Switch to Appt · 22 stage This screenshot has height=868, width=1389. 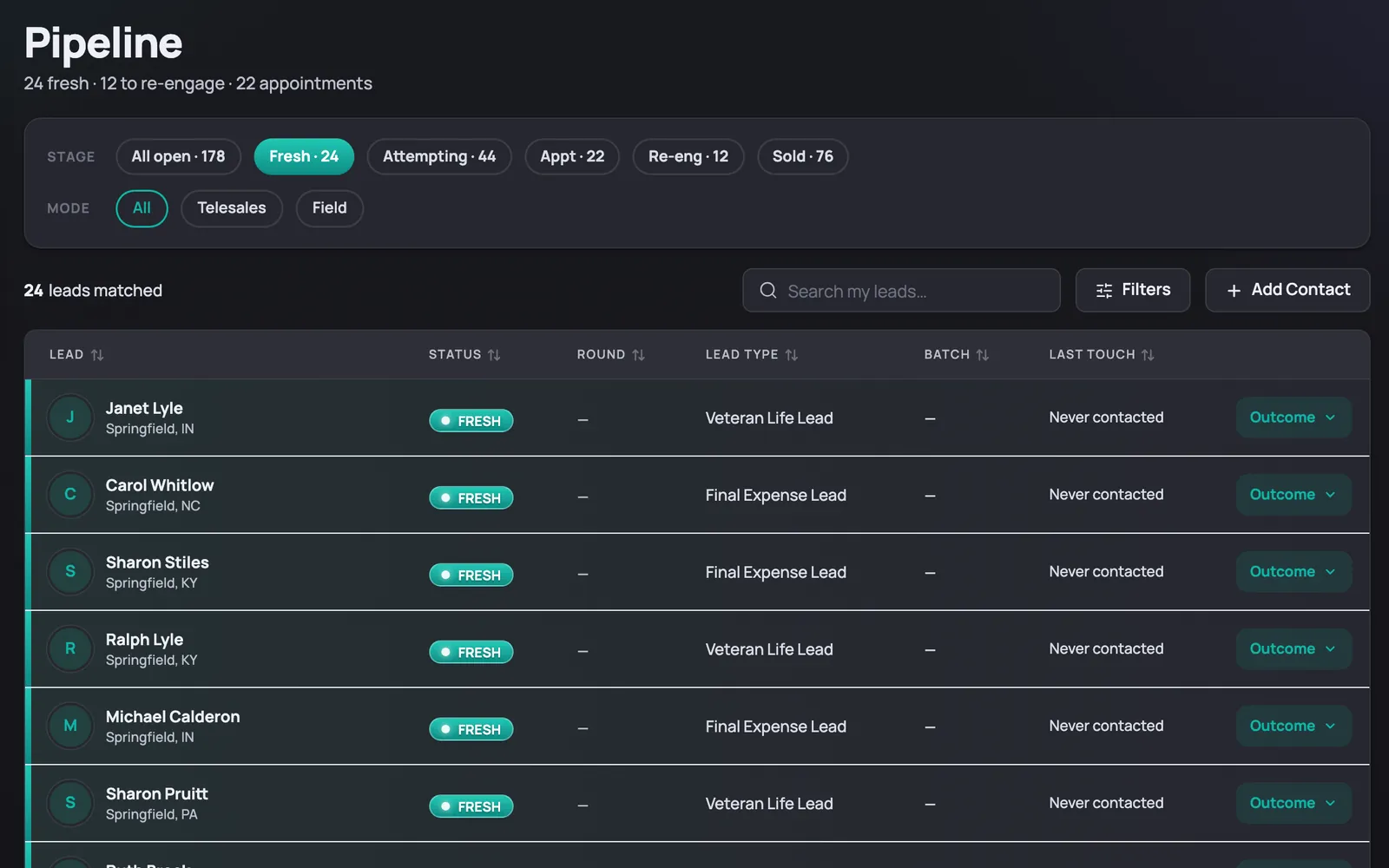(572, 156)
